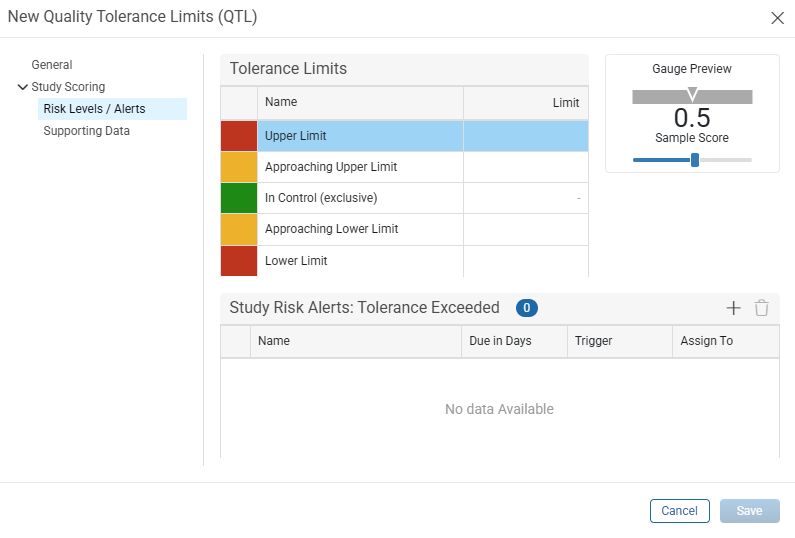Select the Lower Limit row name
Image resolution: width=795 pixels, height=538 pixels.
pos(296,261)
